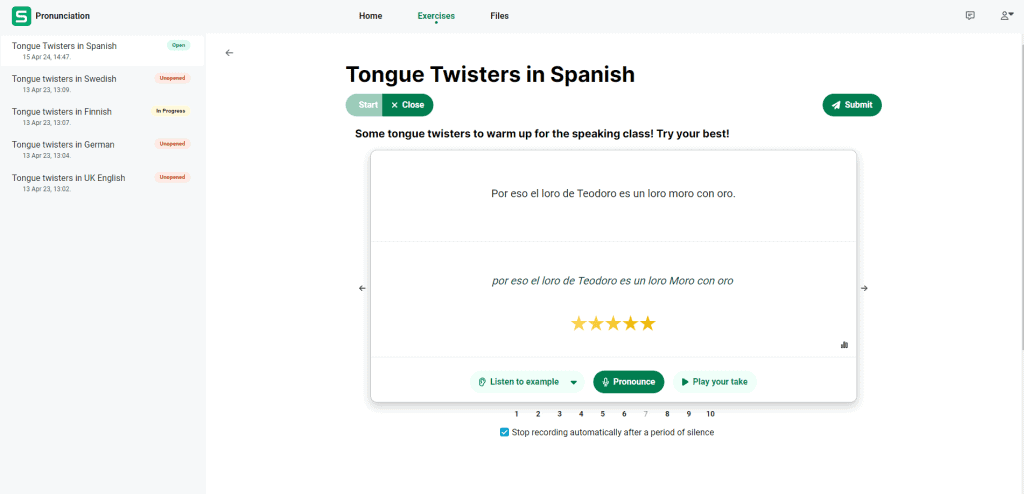Open the score statistics bar chart icon

pyautogui.click(x=844, y=345)
